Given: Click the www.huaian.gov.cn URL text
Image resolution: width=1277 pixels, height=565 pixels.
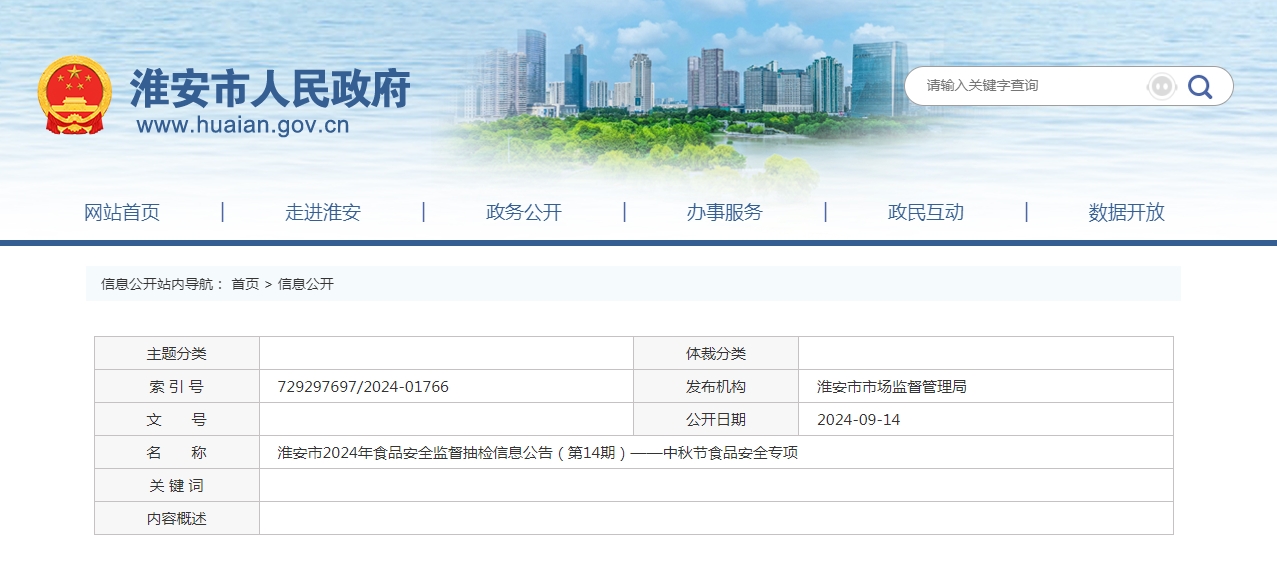Looking at the screenshot, I should click(243, 125).
